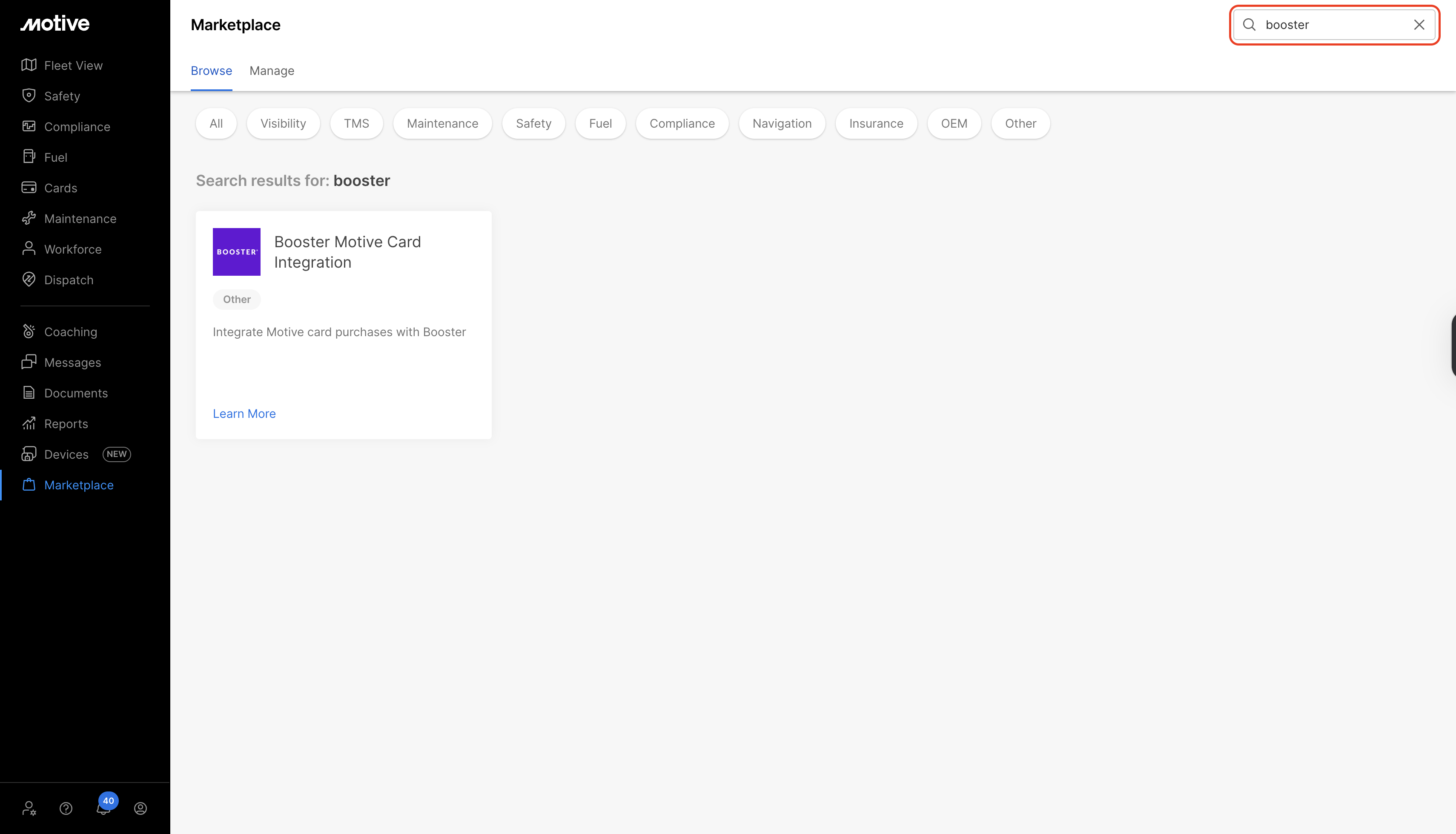The height and width of the screenshot is (834, 1456).
Task: Open the user profile icon
Action: [x=140, y=808]
